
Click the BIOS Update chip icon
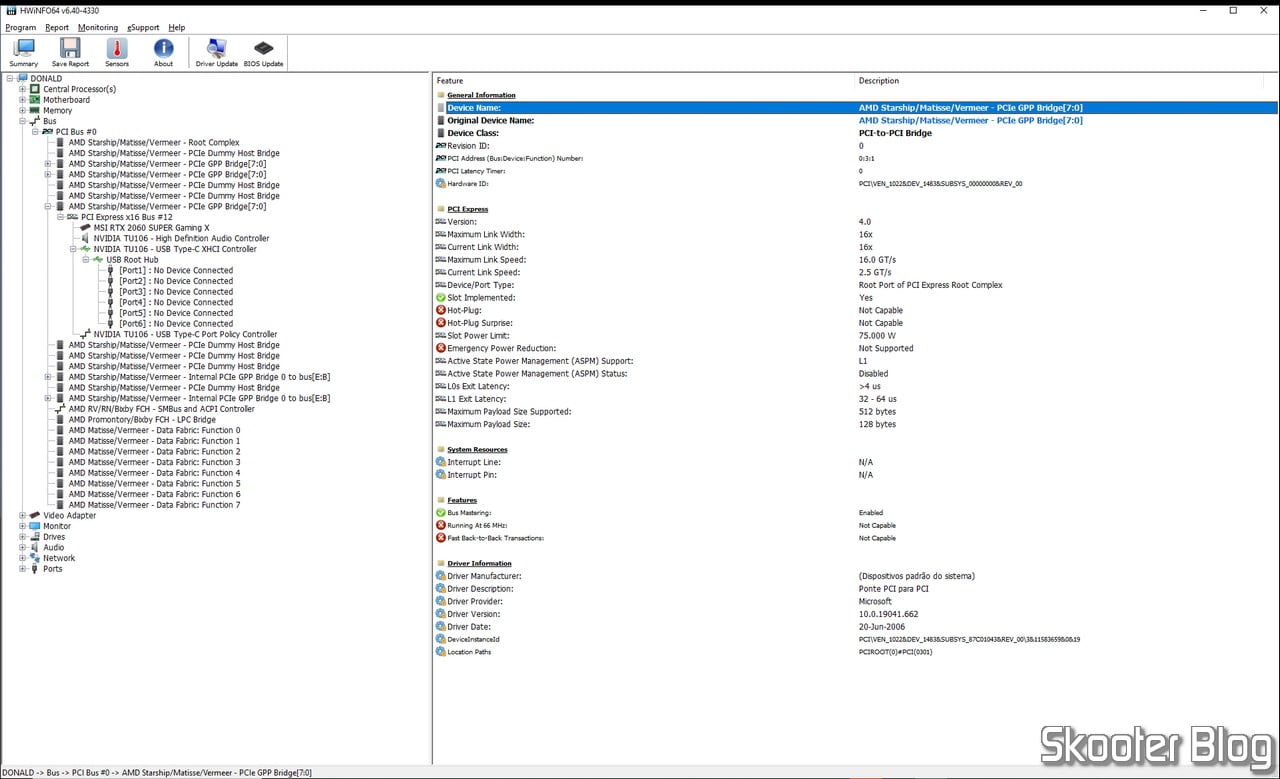click(263, 52)
